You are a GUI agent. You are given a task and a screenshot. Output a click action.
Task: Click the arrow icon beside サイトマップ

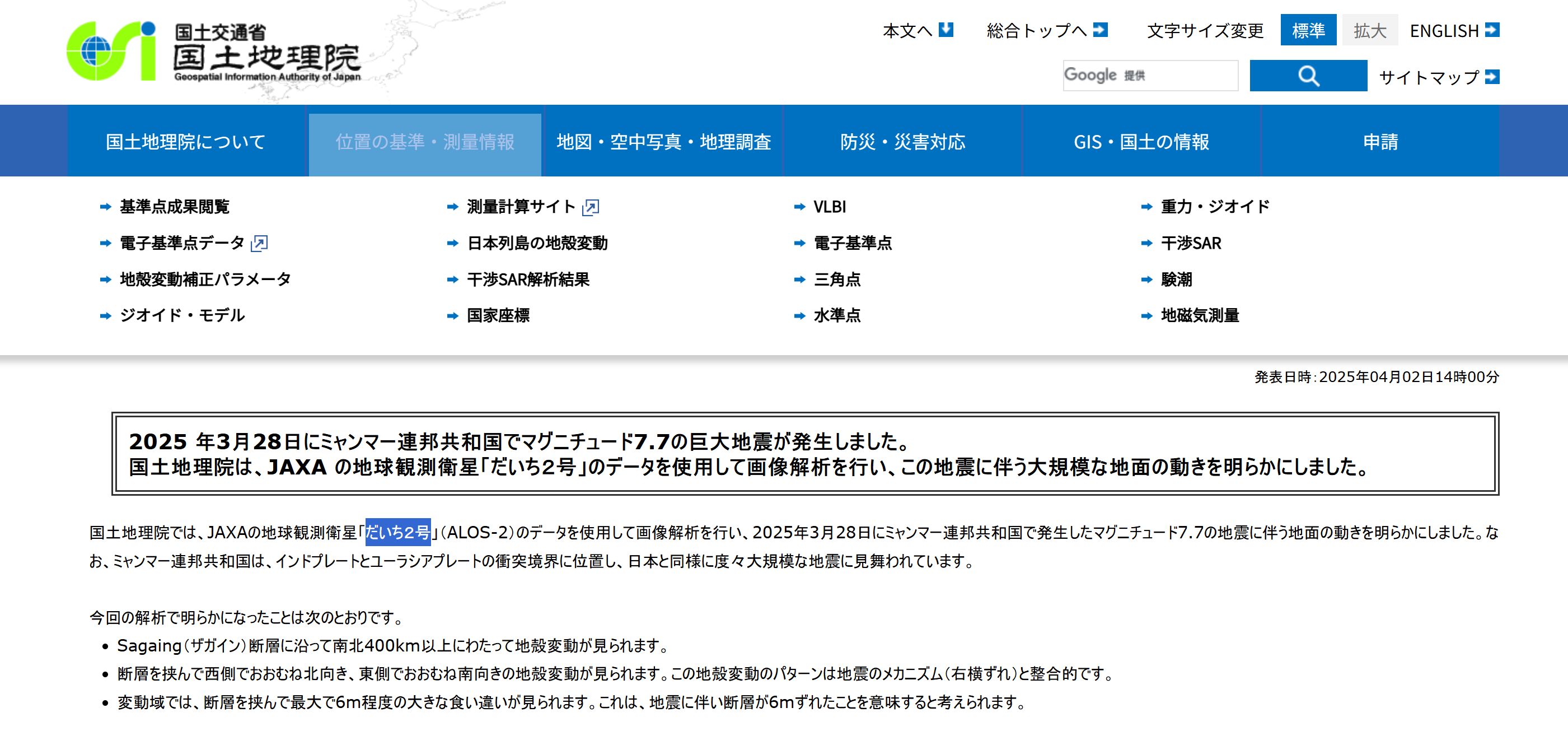1492,77
